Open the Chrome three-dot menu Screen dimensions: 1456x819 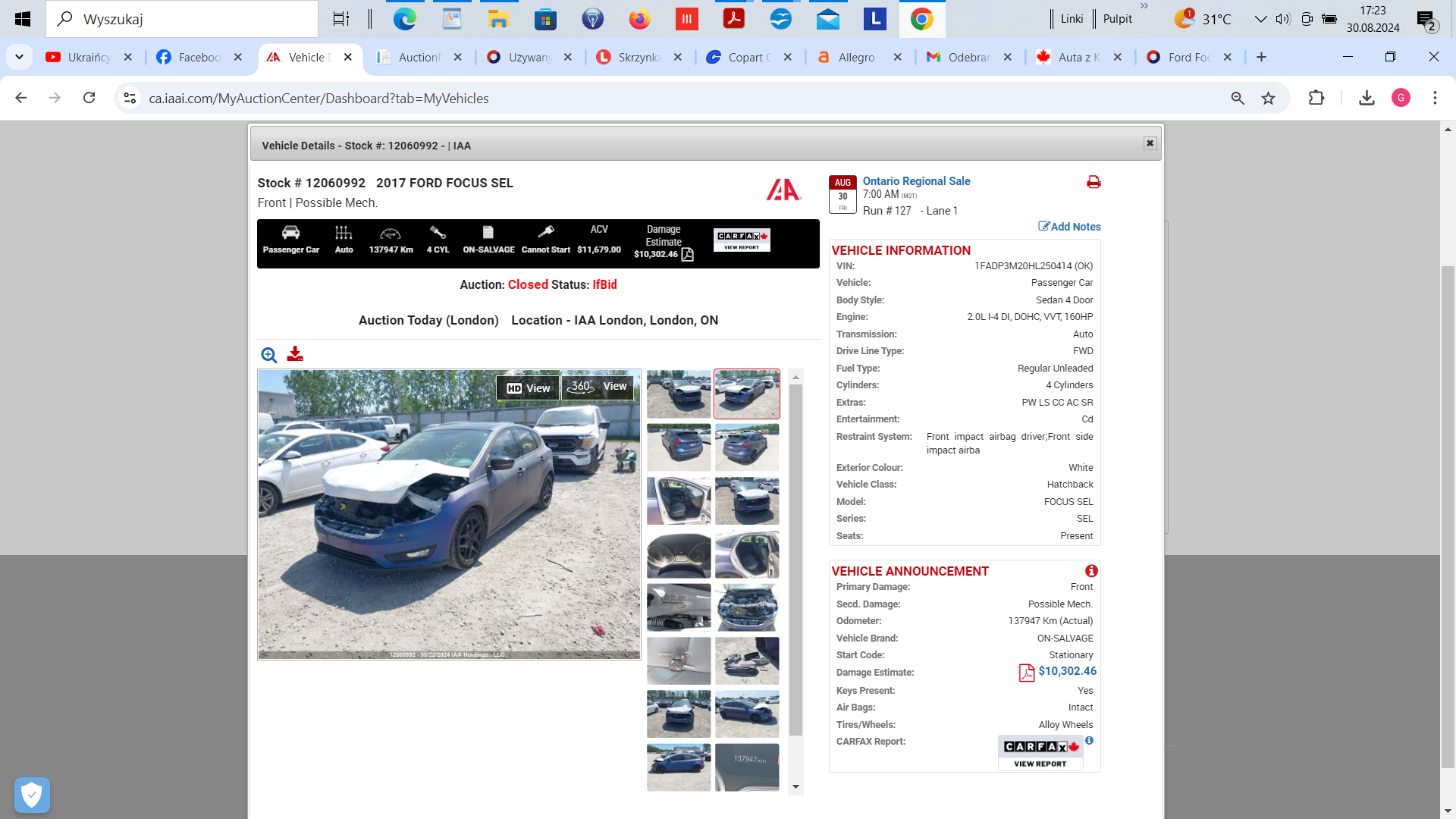[x=1435, y=98]
